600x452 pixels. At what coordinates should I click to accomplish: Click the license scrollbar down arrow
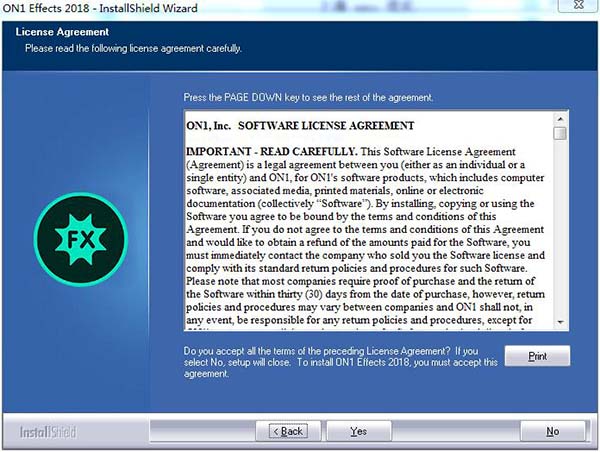(x=560, y=322)
